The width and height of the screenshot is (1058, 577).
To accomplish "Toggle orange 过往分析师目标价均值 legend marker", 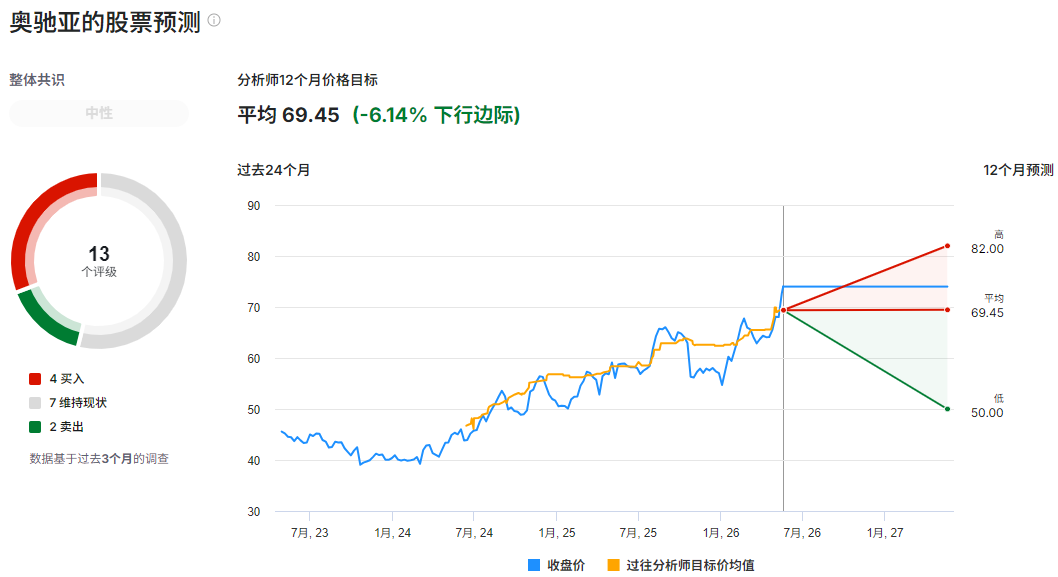I will point(613,565).
